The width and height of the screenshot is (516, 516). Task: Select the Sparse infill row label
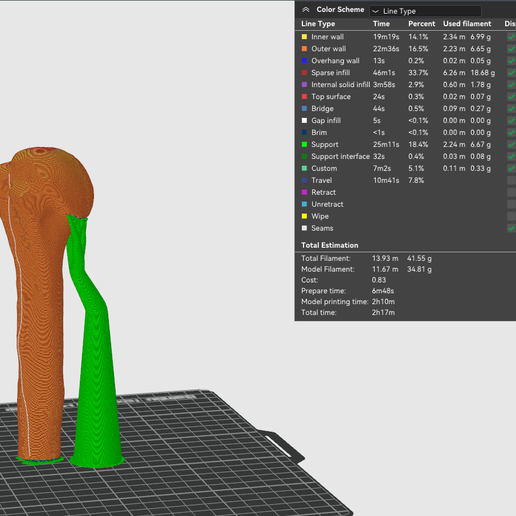330,73
